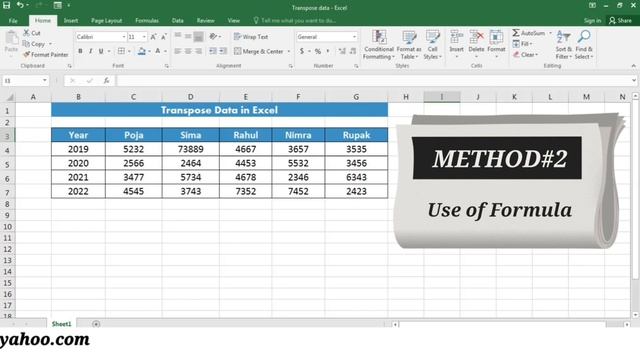The image size is (640, 360).
Task: Toggle Merge & Center
Action: [258, 51]
